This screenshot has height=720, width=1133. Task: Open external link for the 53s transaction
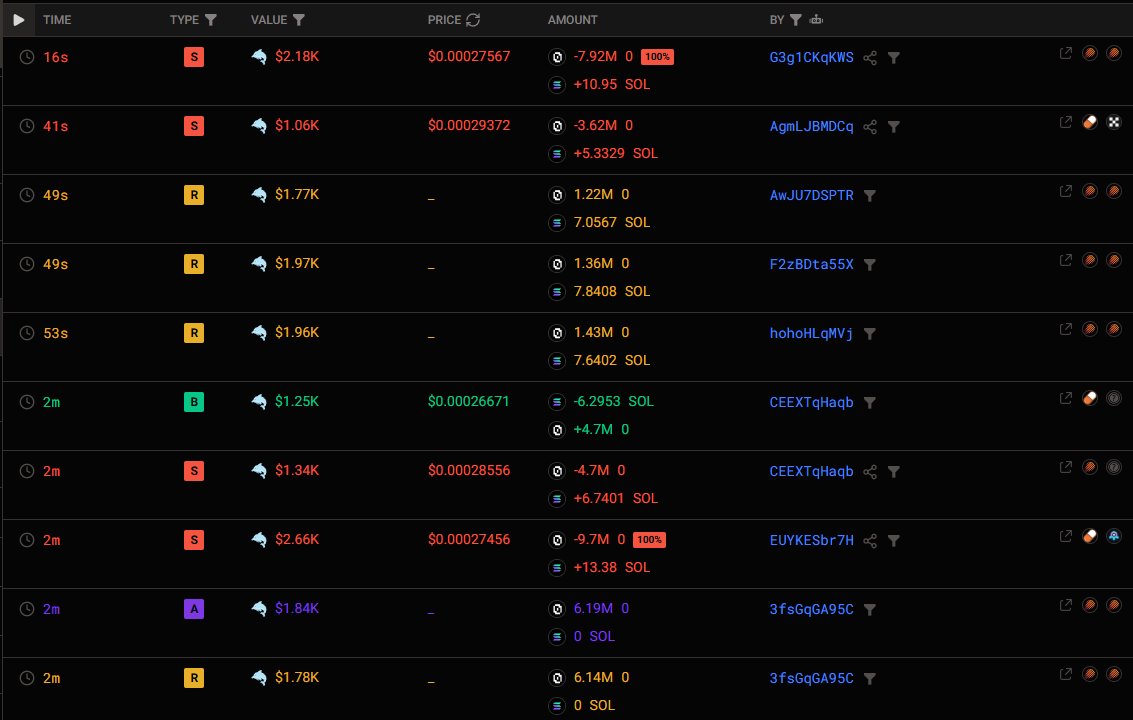(1066, 329)
